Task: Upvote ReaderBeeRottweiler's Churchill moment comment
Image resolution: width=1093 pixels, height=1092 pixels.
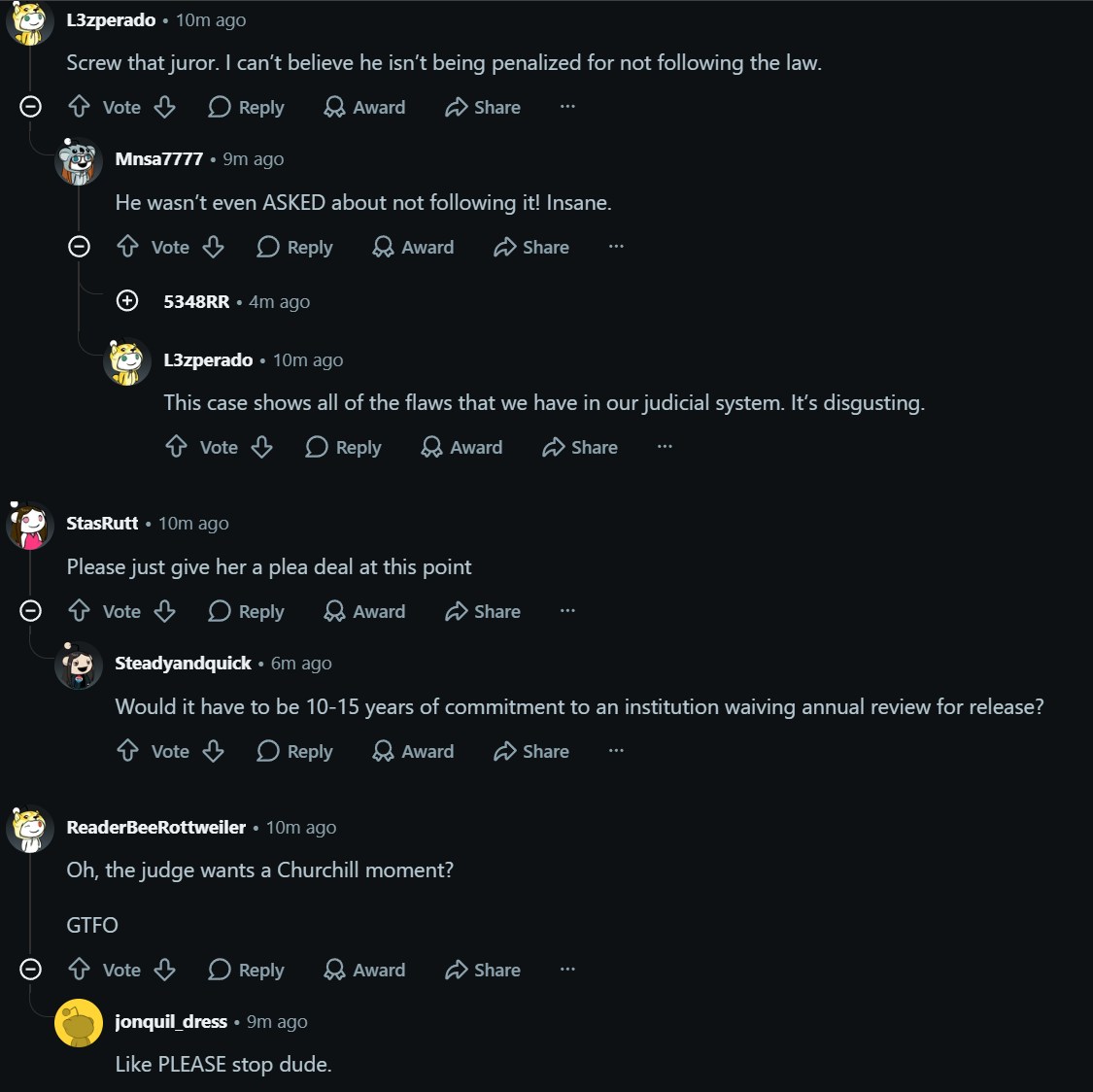Action: tap(80, 970)
